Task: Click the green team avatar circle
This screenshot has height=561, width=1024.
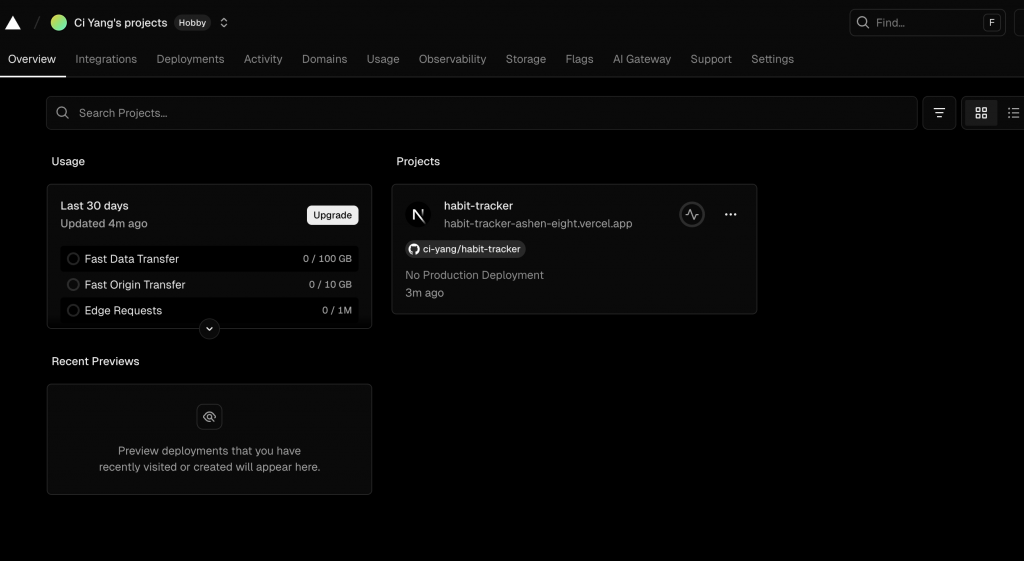Action: click(x=59, y=23)
